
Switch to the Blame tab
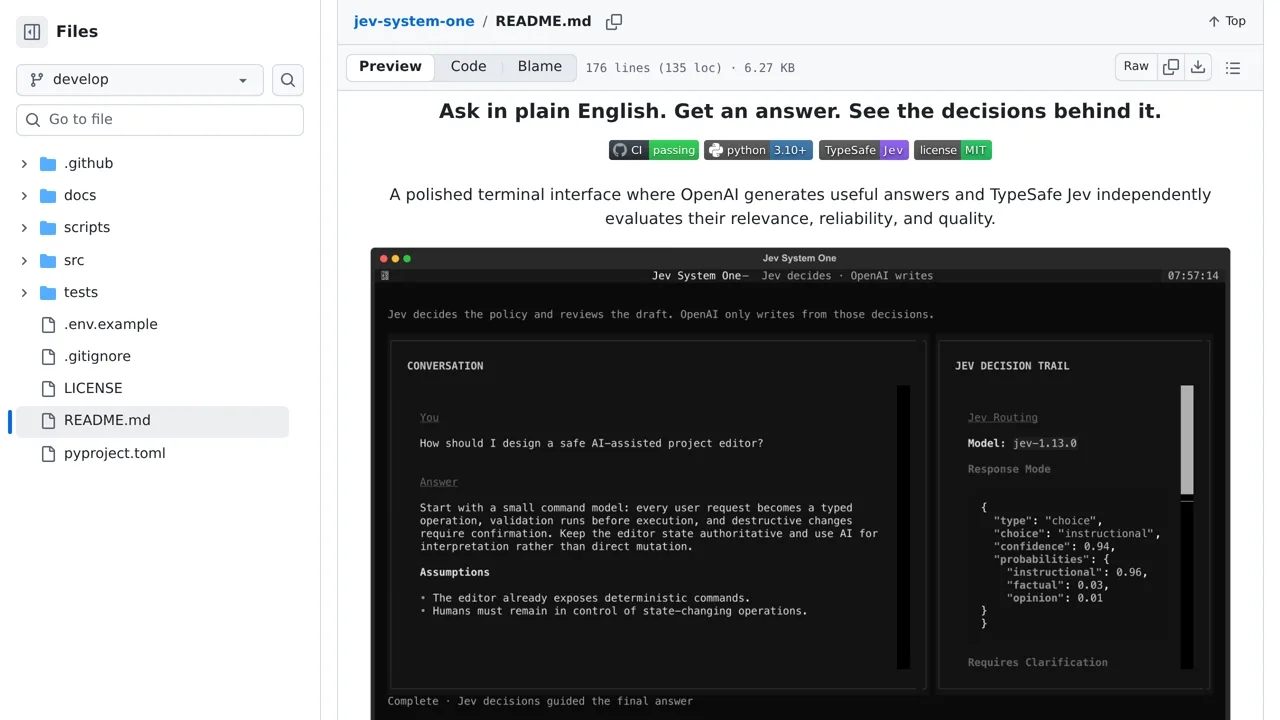tap(540, 67)
